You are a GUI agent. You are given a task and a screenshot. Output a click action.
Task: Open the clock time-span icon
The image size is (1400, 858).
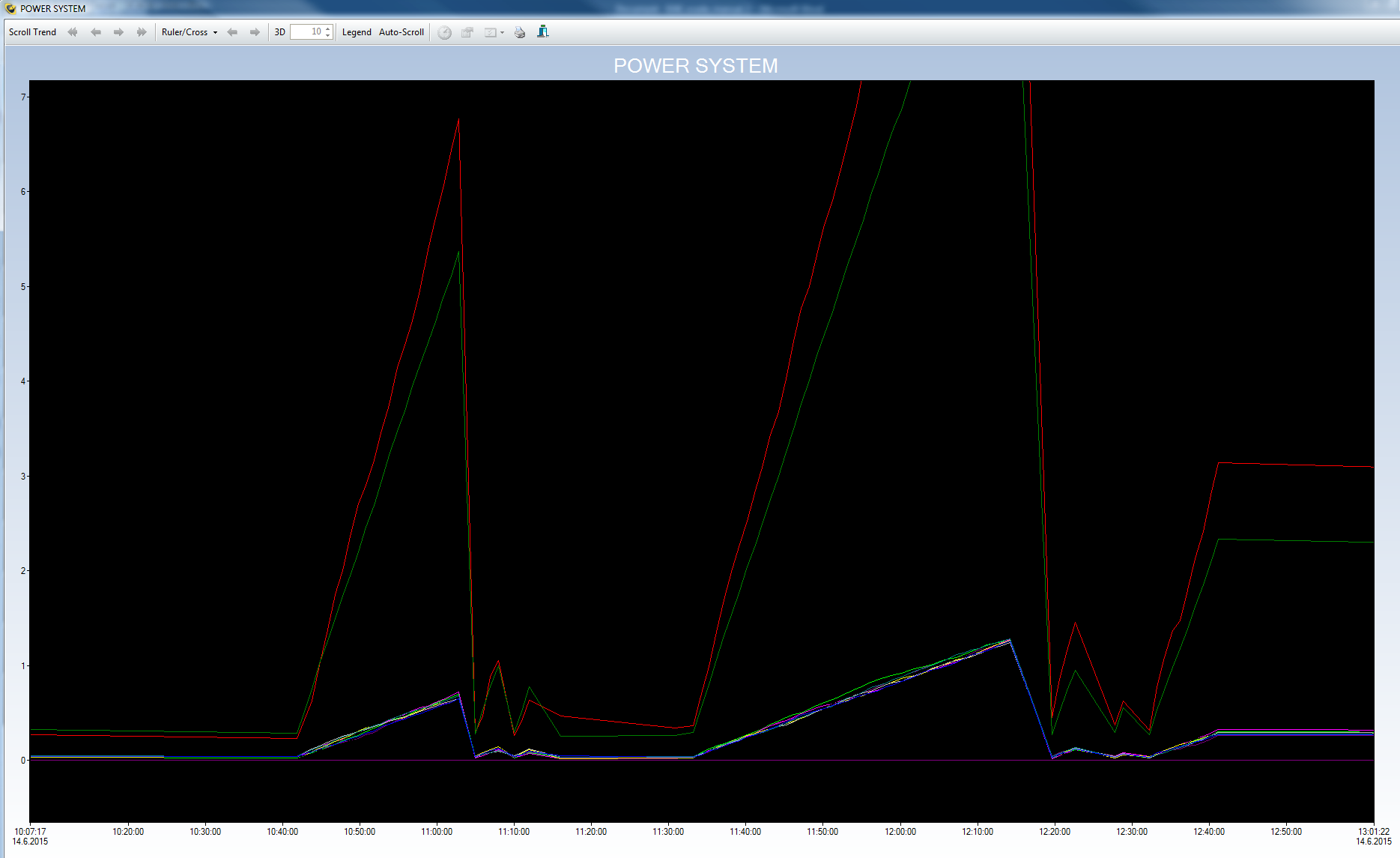coord(444,32)
